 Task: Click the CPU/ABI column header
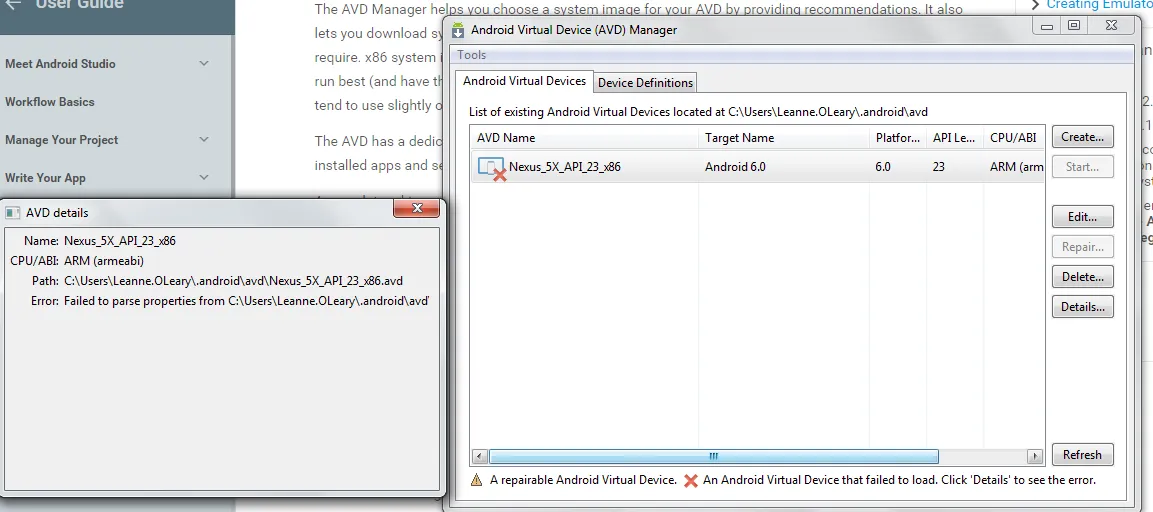1013,138
